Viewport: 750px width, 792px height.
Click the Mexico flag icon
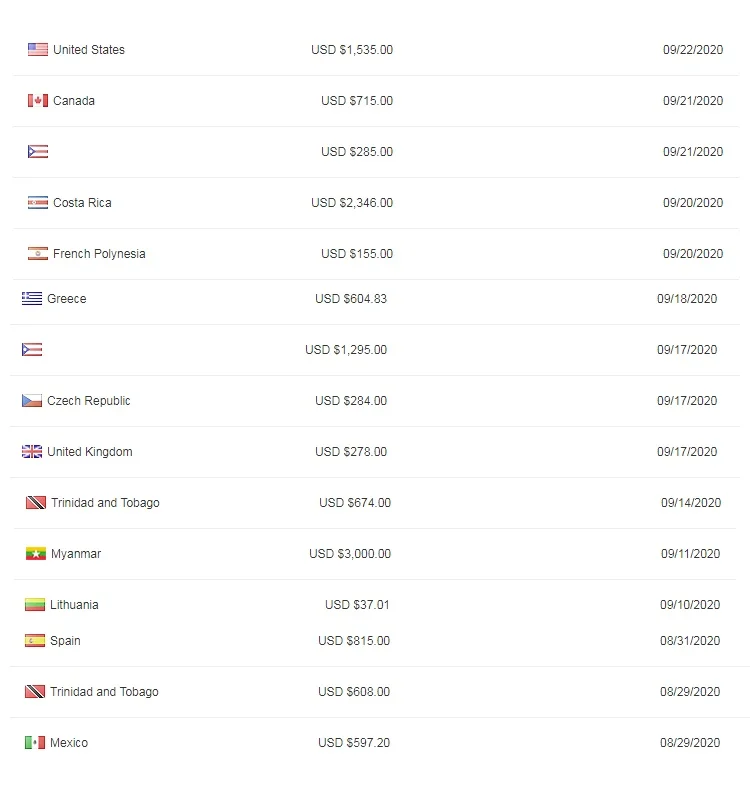click(x=35, y=743)
